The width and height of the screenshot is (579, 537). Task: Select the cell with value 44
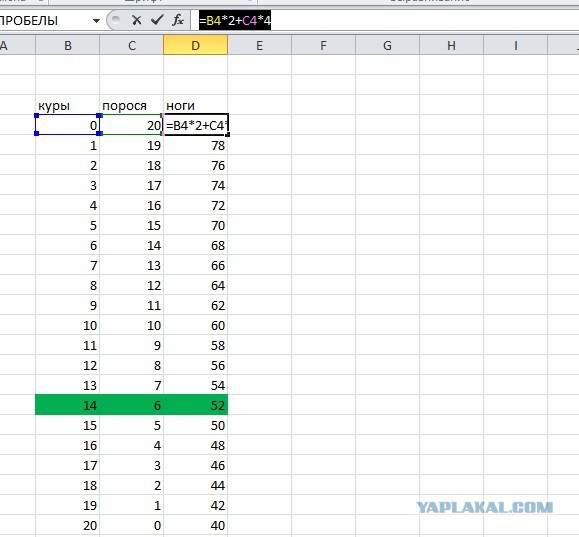click(196, 485)
